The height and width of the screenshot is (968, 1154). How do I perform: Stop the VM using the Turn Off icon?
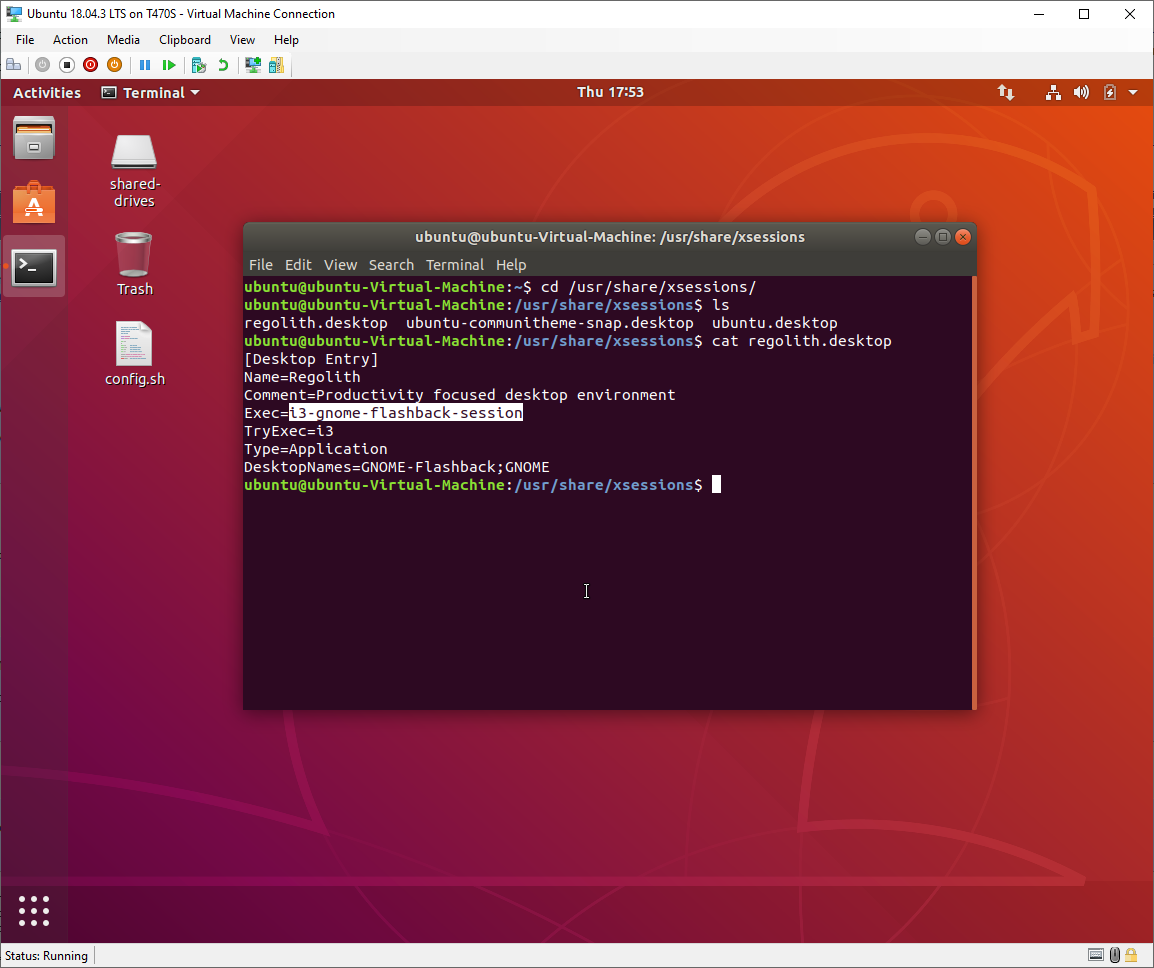[x=66, y=64]
